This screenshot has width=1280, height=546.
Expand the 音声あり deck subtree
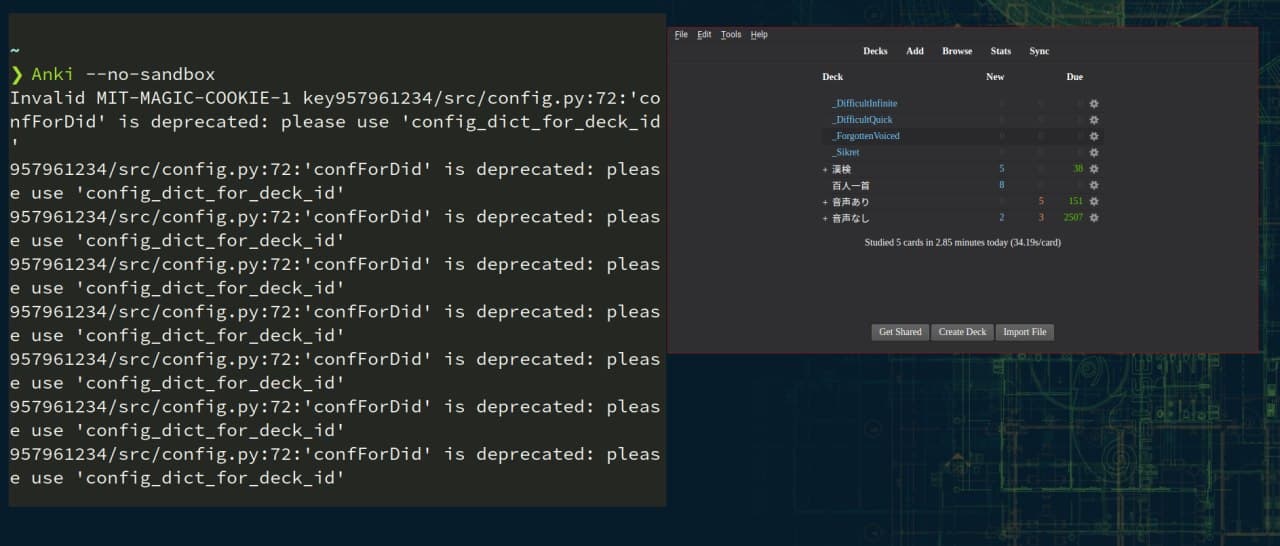(825, 201)
